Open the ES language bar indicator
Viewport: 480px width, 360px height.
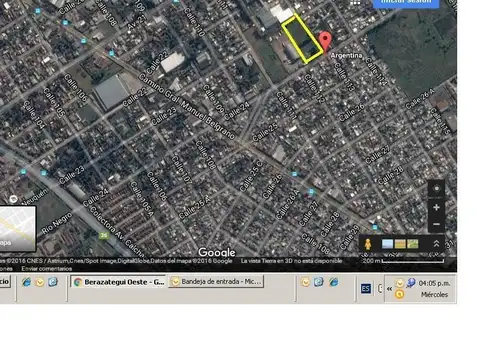pyautogui.click(x=366, y=289)
